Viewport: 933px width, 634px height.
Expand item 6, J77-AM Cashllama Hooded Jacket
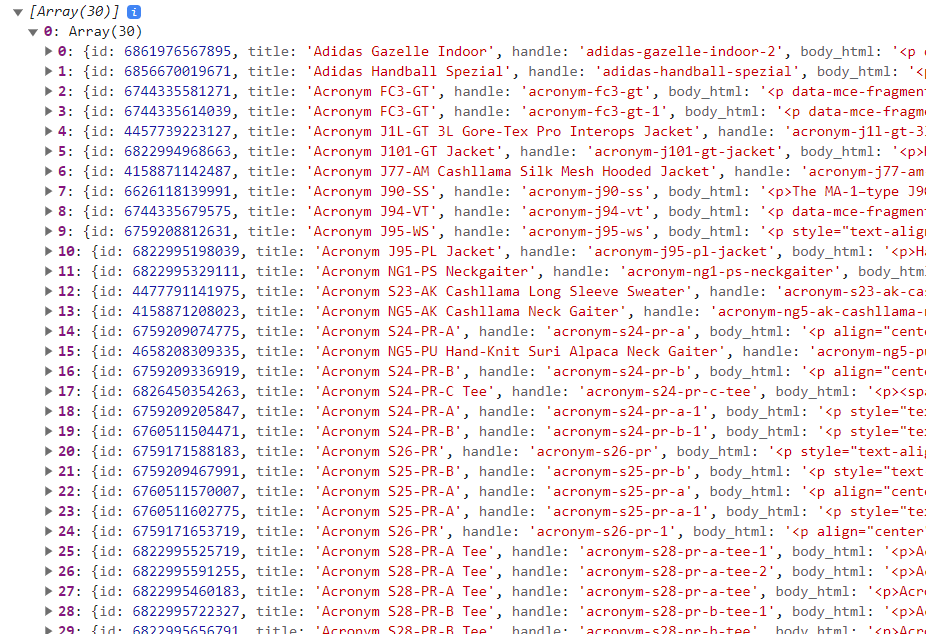click(49, 172)
